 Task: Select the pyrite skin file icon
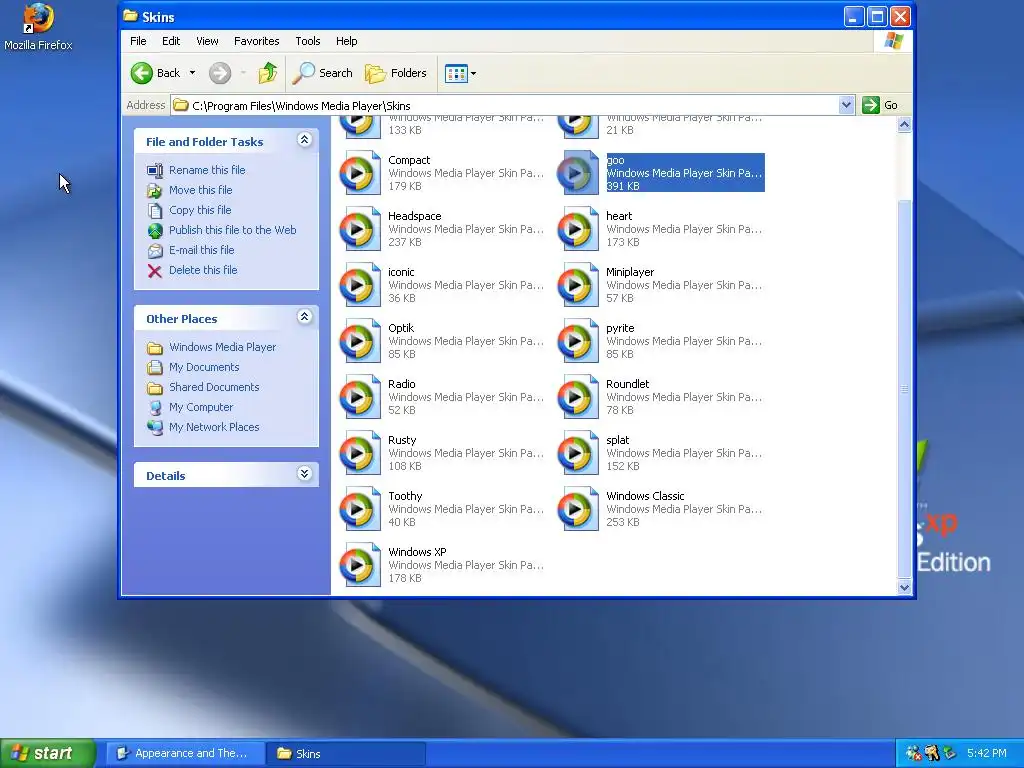coord(578,341)
